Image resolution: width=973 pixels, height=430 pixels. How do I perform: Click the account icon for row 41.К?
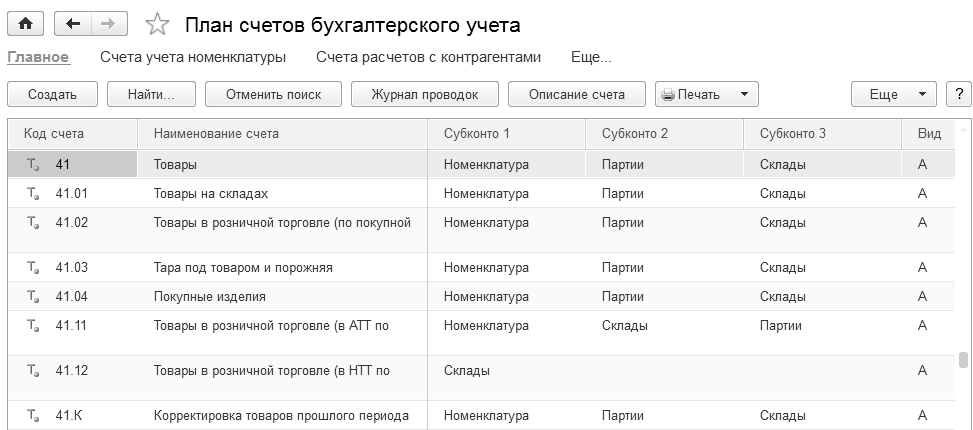[x=33, y=416]
